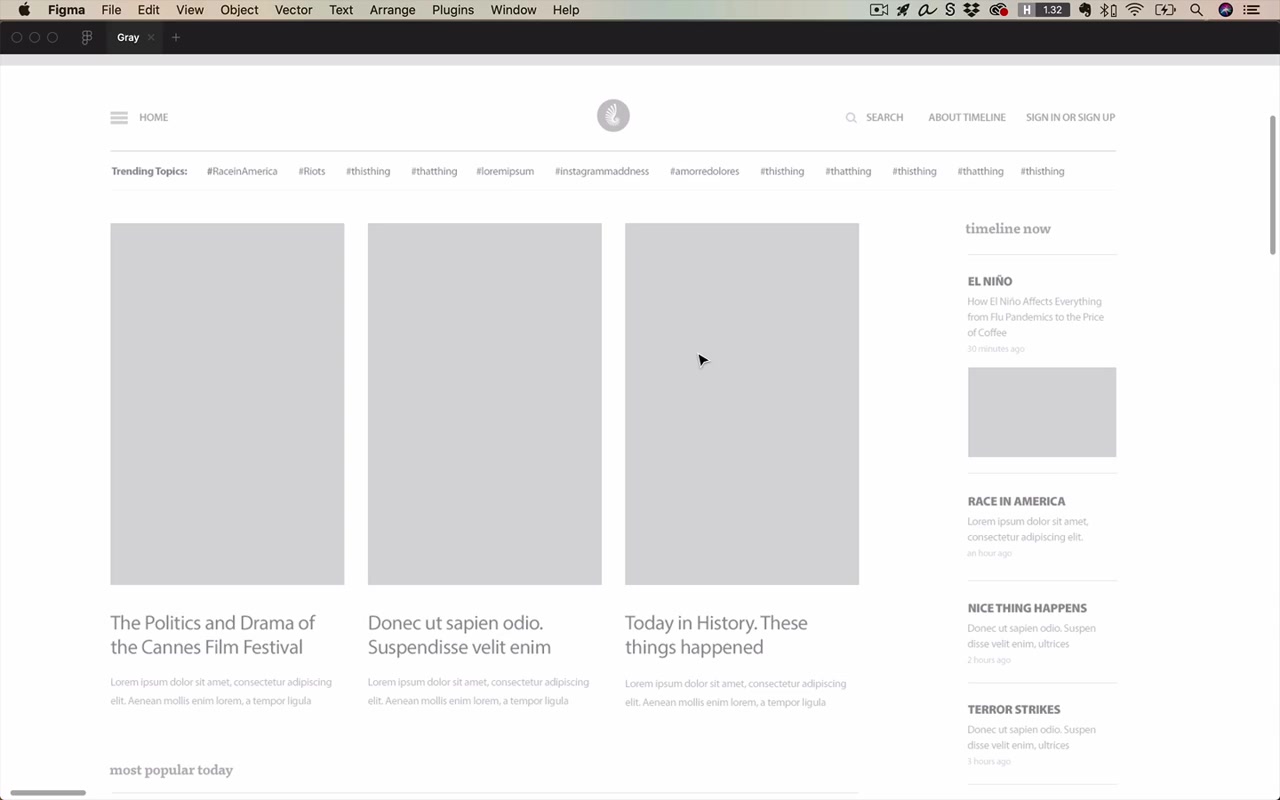The width and height of the screenshot is (1280, 800).
Task: Click the Figma home logo icon in tab bar
Action: coord(87,38)
